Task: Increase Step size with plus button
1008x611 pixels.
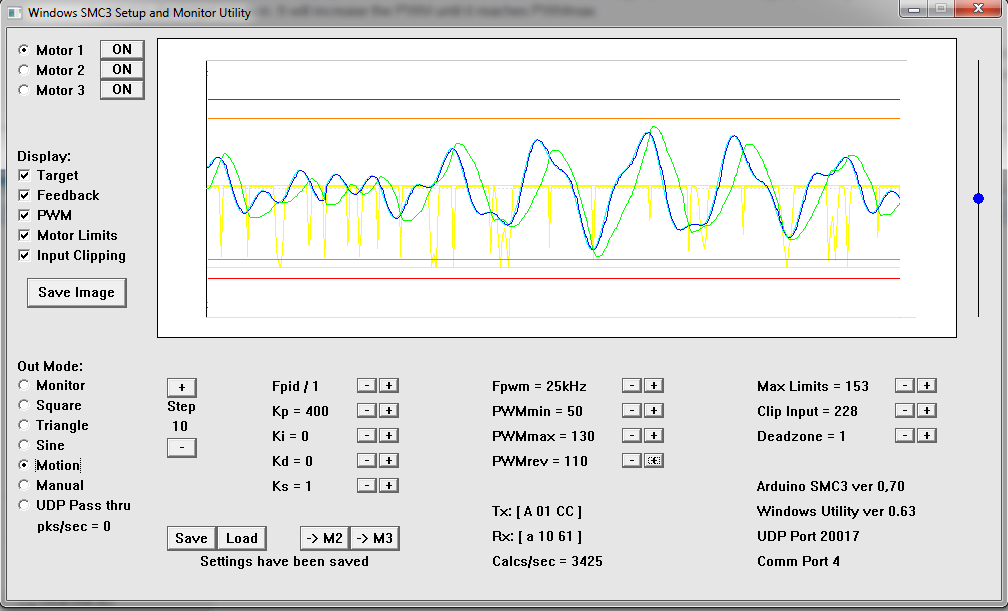Action: tap(181, 388)
